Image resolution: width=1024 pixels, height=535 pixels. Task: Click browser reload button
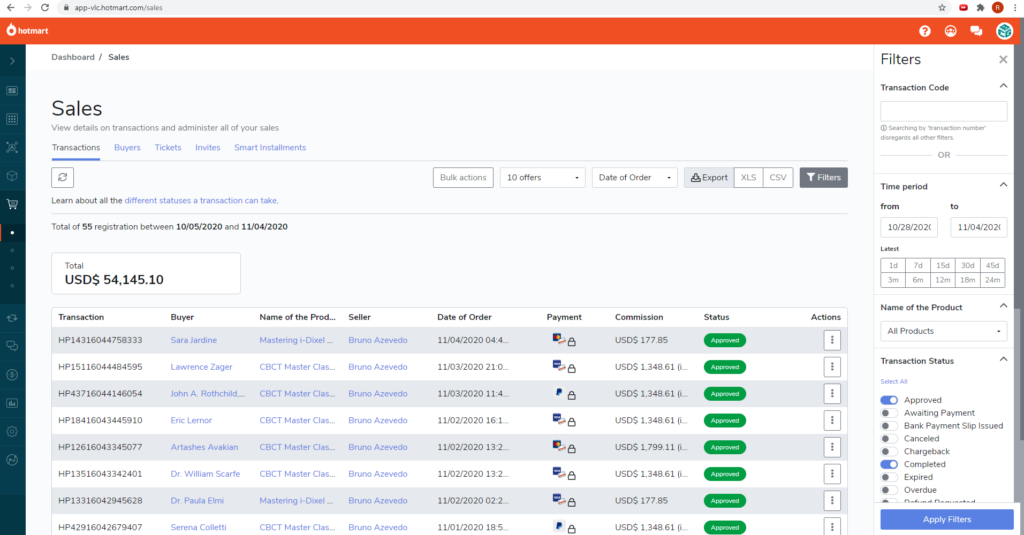point(44,8)
